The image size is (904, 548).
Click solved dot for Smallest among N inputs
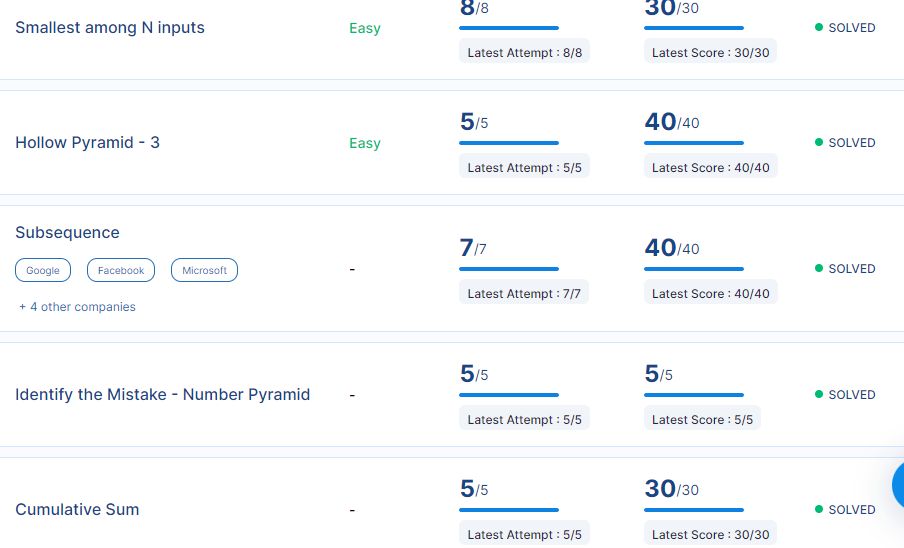[819, 28]
